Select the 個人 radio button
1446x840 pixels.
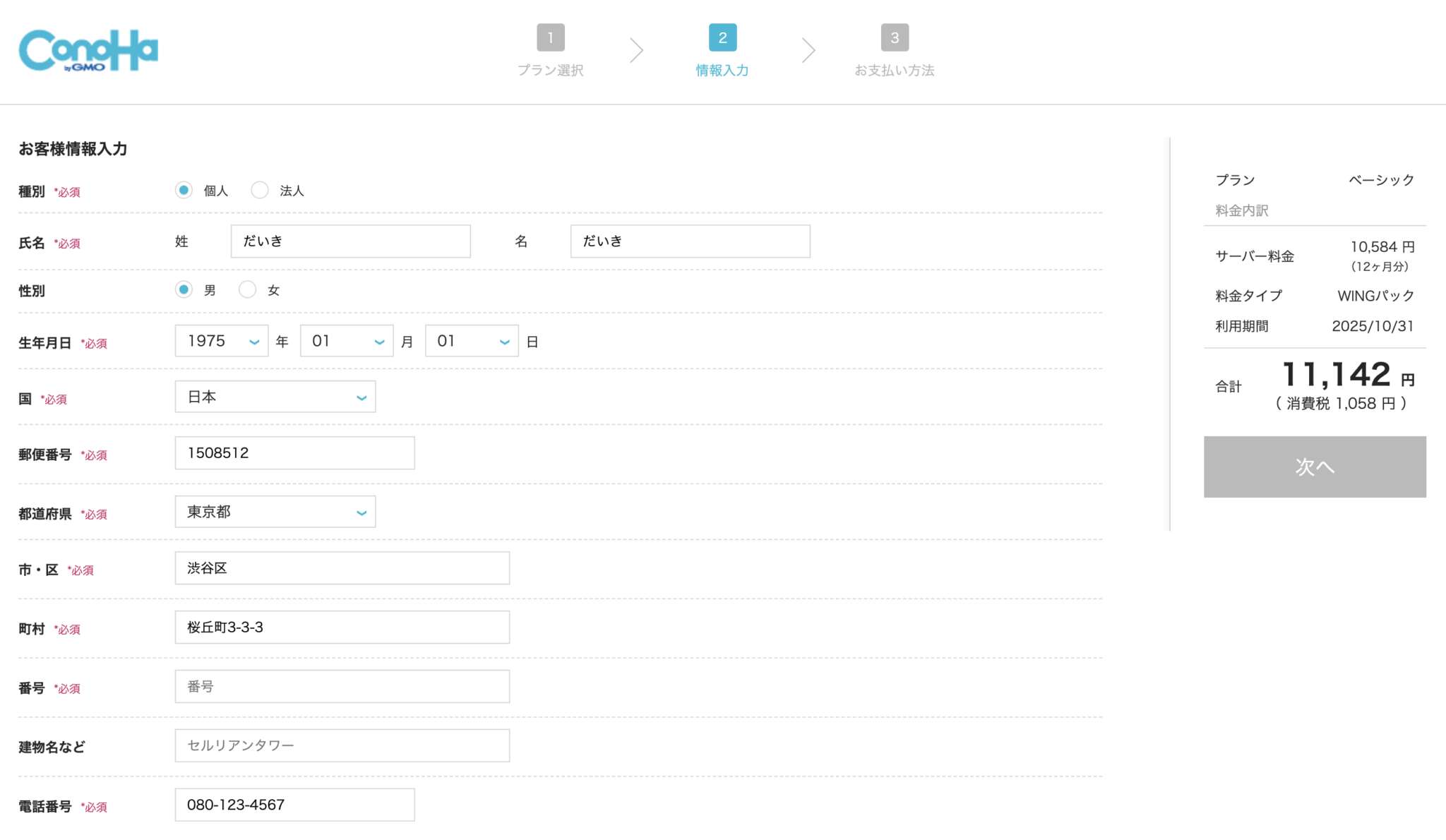tap(184, 190)
